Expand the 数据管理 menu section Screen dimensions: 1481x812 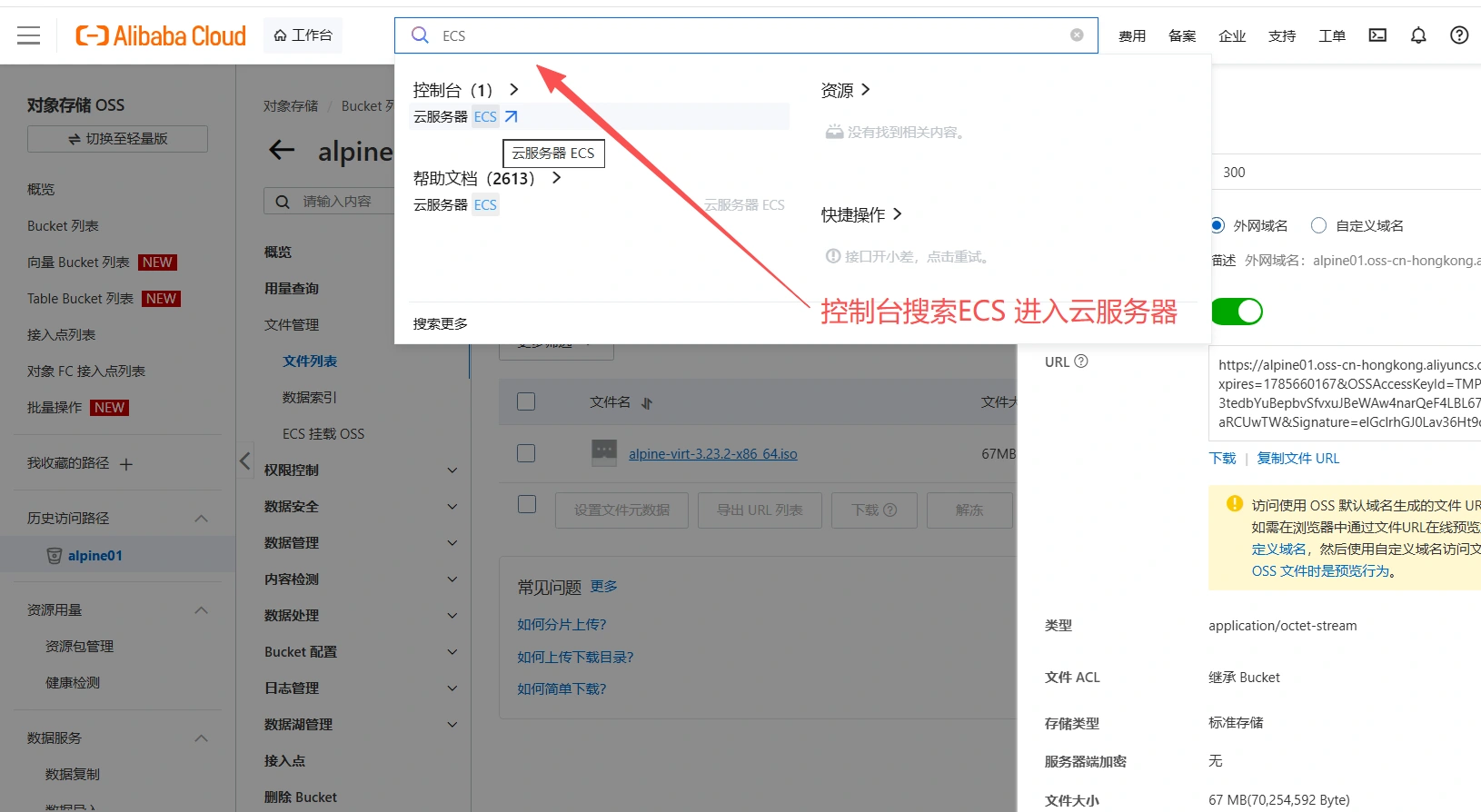point(452,543)
